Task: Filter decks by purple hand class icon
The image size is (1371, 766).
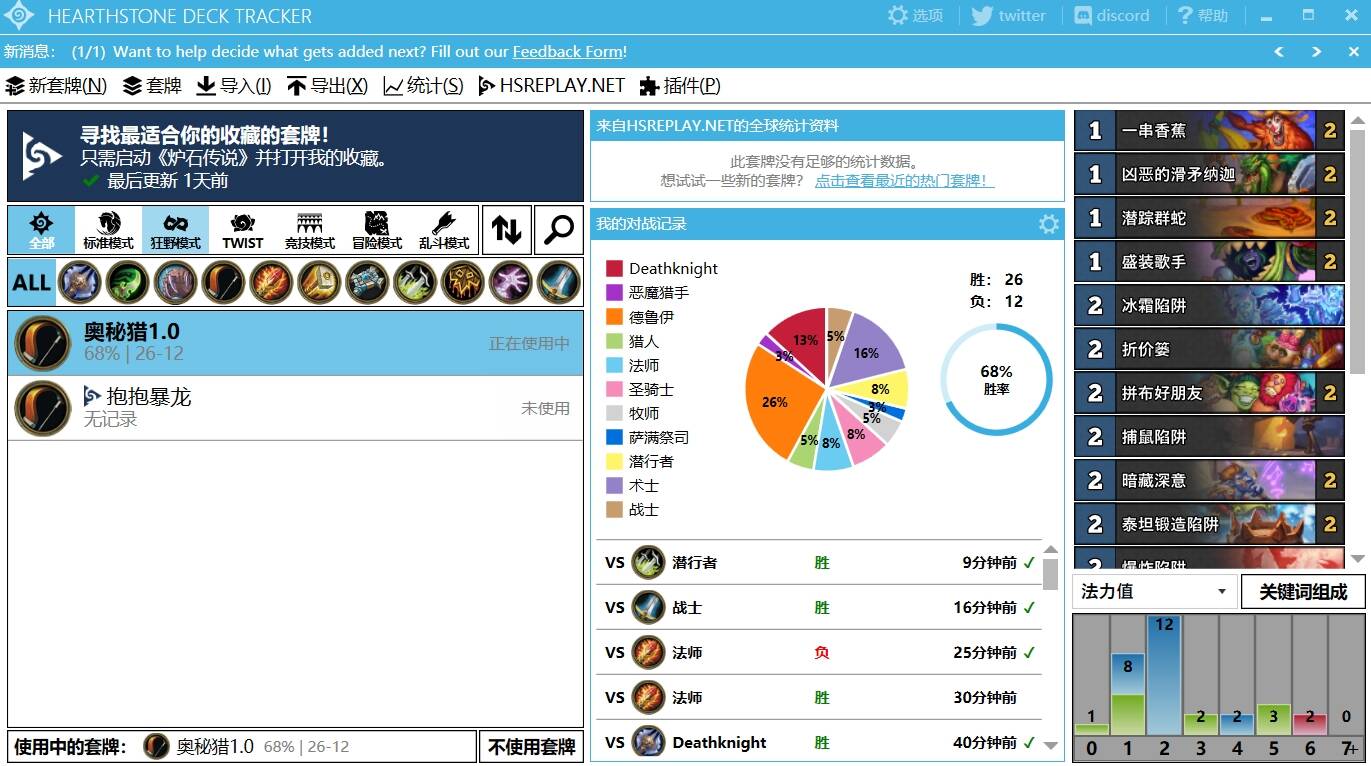Action: point(511,283)
